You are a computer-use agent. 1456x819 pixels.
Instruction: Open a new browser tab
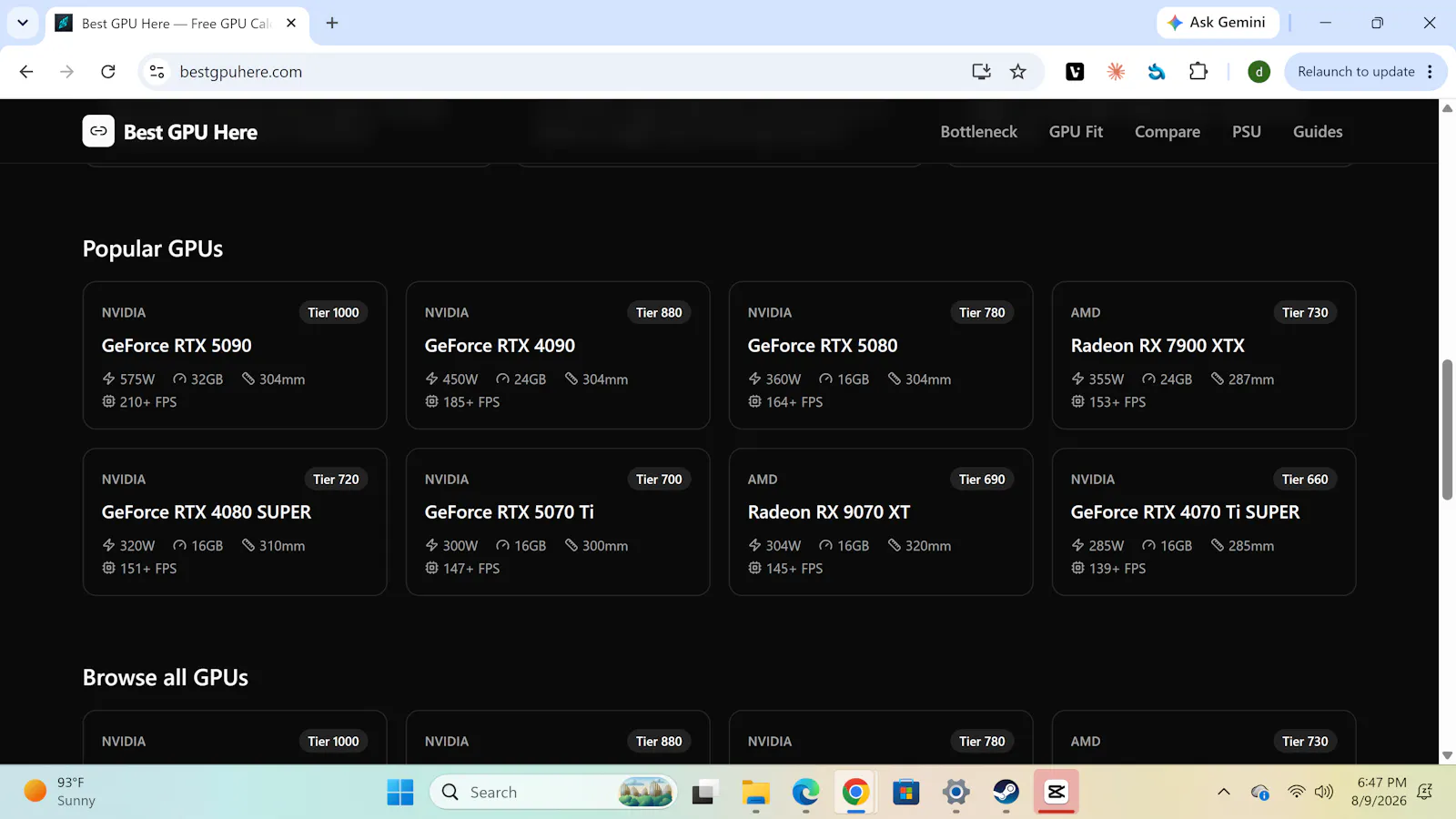tap(332, 23)
